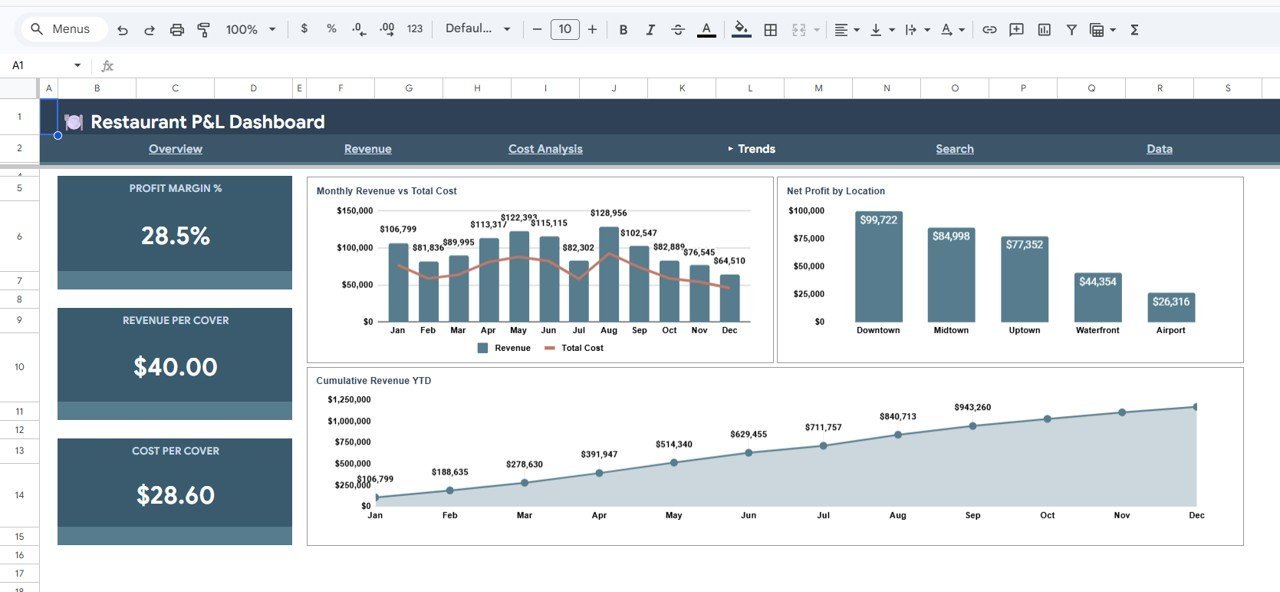Open the fill color picker
This screenshot has width=1280, height=592.
tap(741, 30)
